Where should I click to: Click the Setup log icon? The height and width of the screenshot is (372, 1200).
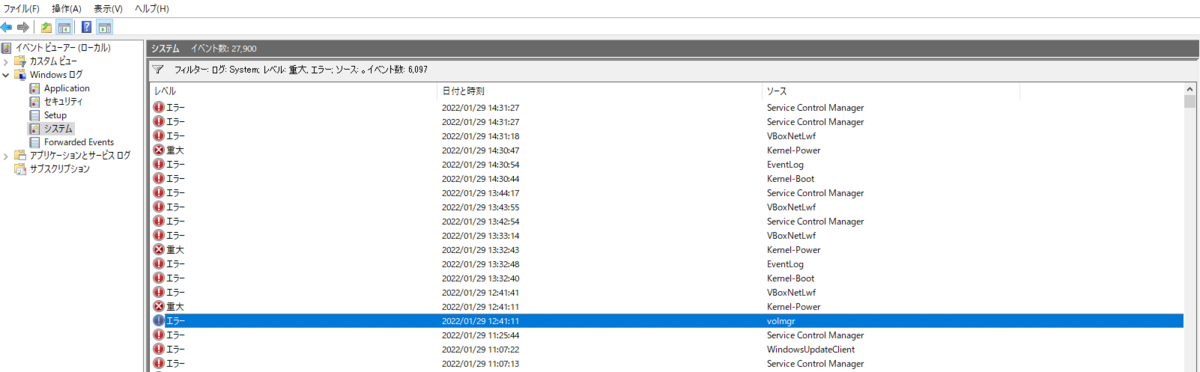click(x=35, y=115)
